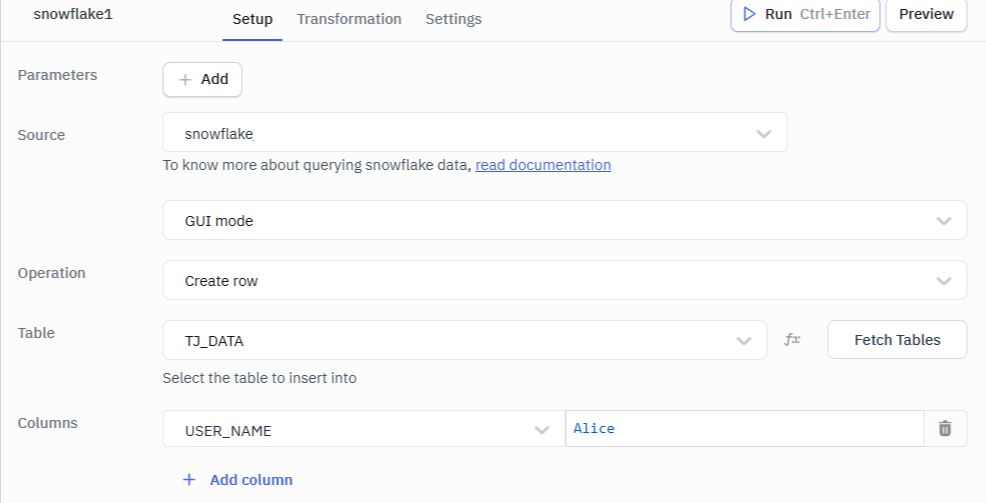Edit the Alice value field
986x503 pixels.
pos(745,429)
